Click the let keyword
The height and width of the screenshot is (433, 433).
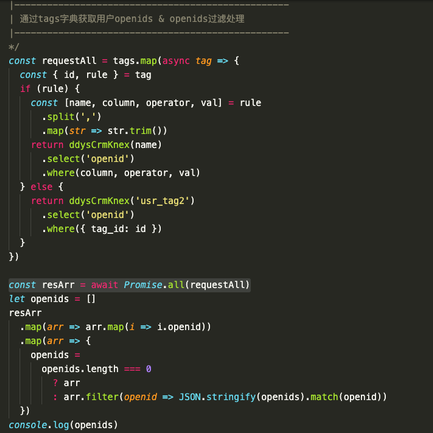(17, 299)
